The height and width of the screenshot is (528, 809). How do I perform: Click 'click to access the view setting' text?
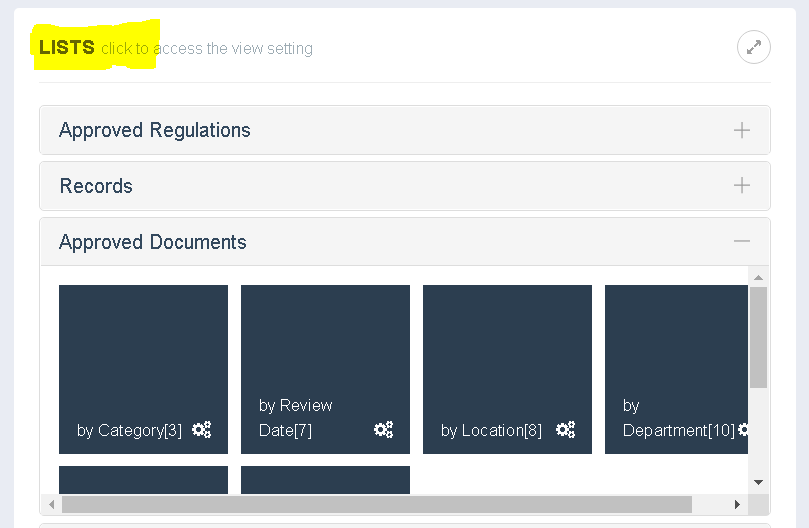[207, 49]
